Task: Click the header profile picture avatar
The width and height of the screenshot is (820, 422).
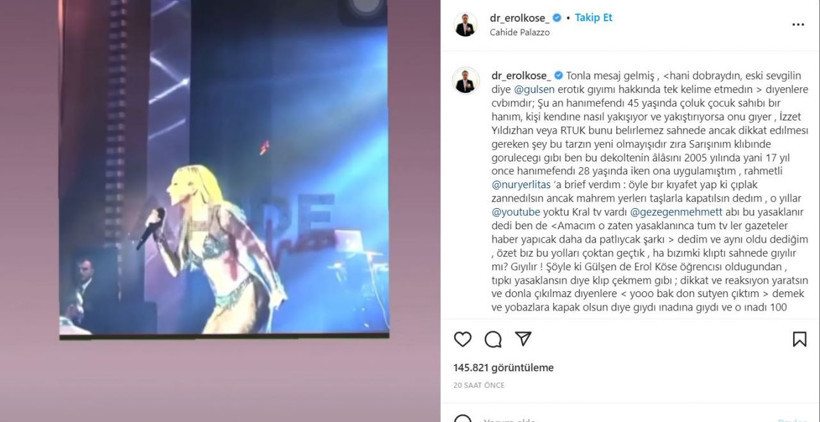Action: click(465, 25)
